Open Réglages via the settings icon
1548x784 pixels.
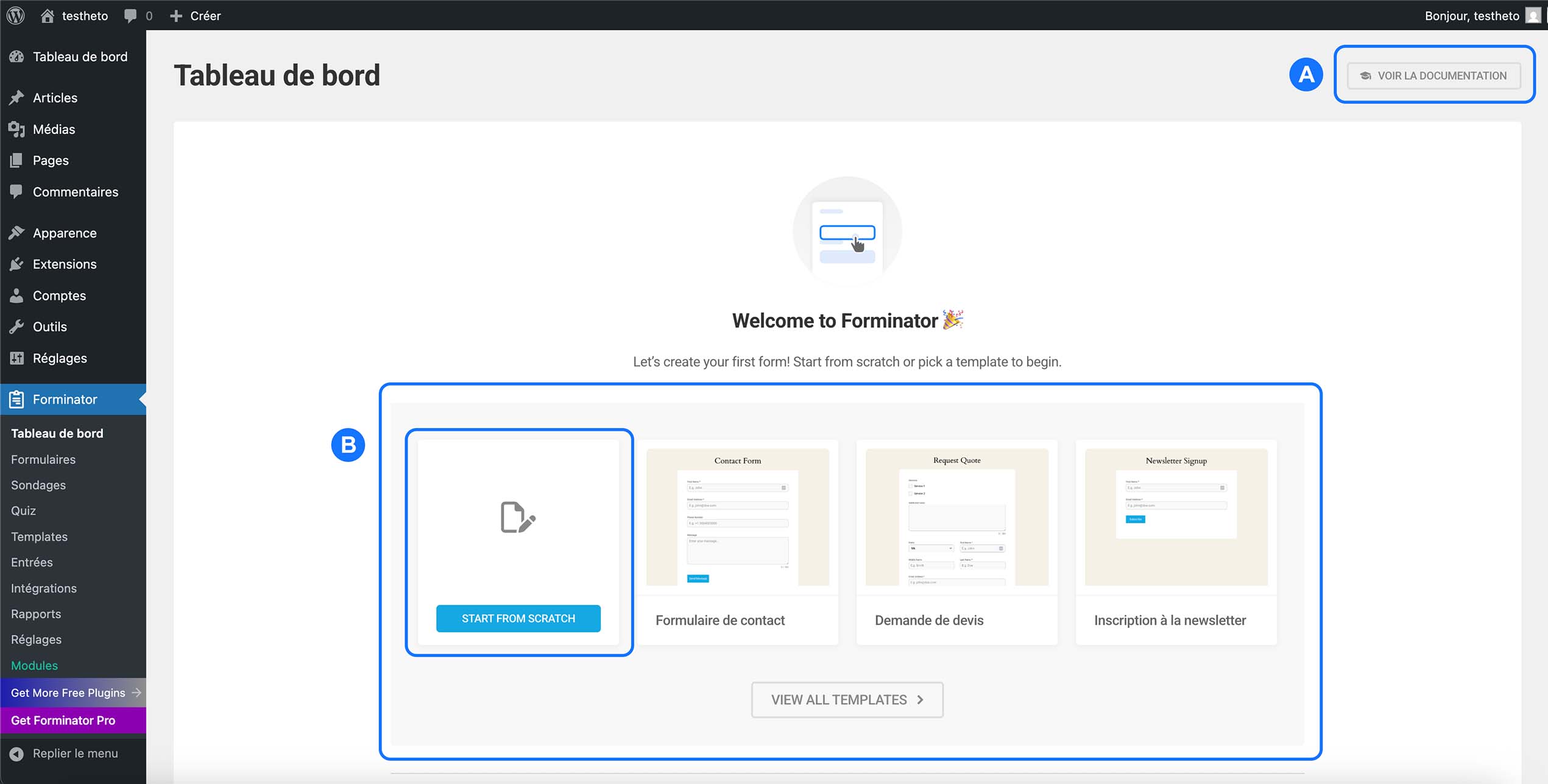pyautogui.click(x=16, y=358)
